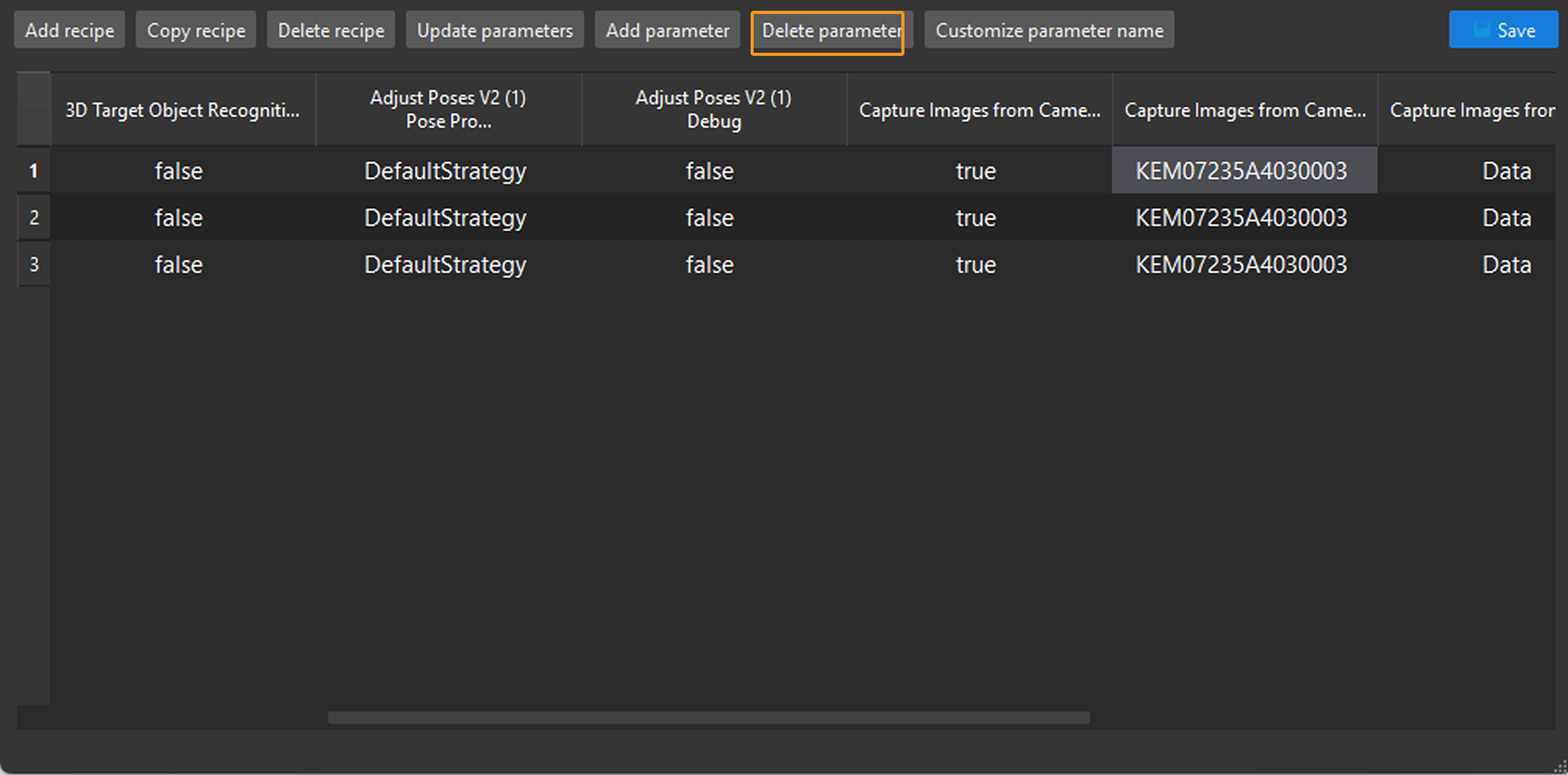Click the highlighted Delete parameter button

click(x=828, y=31)
